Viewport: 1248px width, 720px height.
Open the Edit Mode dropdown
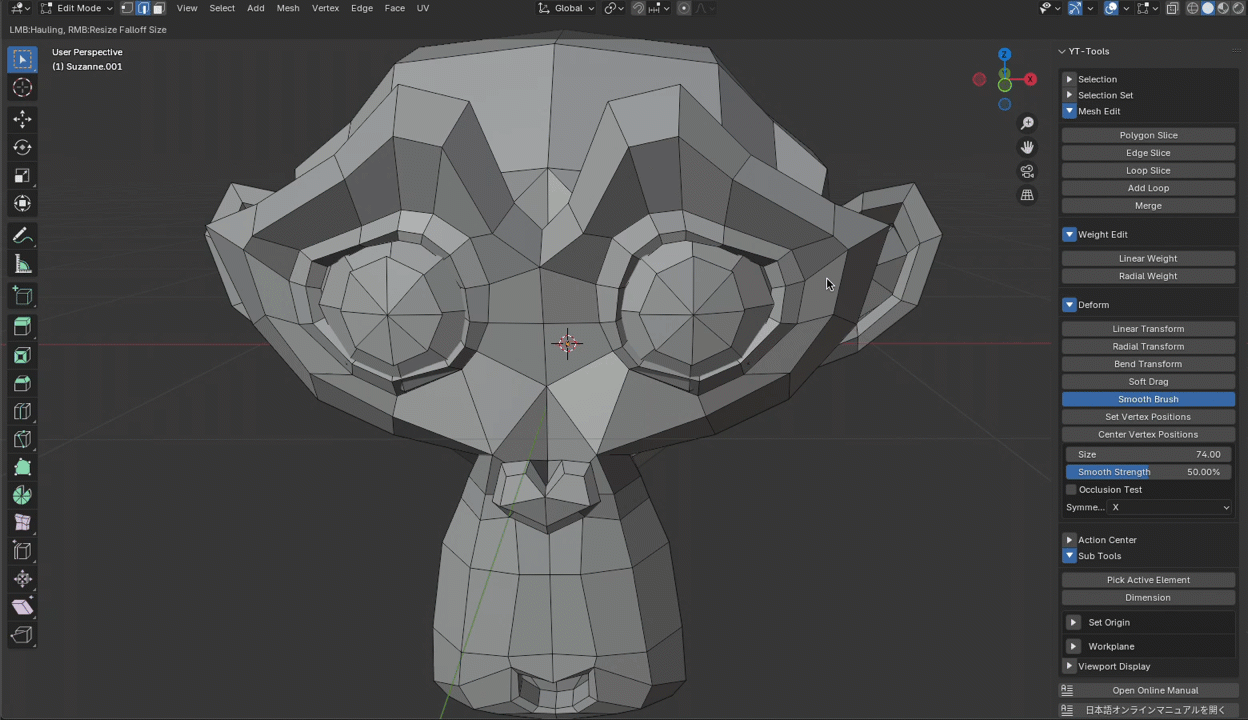pyautogui.click(x=78, y=8)
